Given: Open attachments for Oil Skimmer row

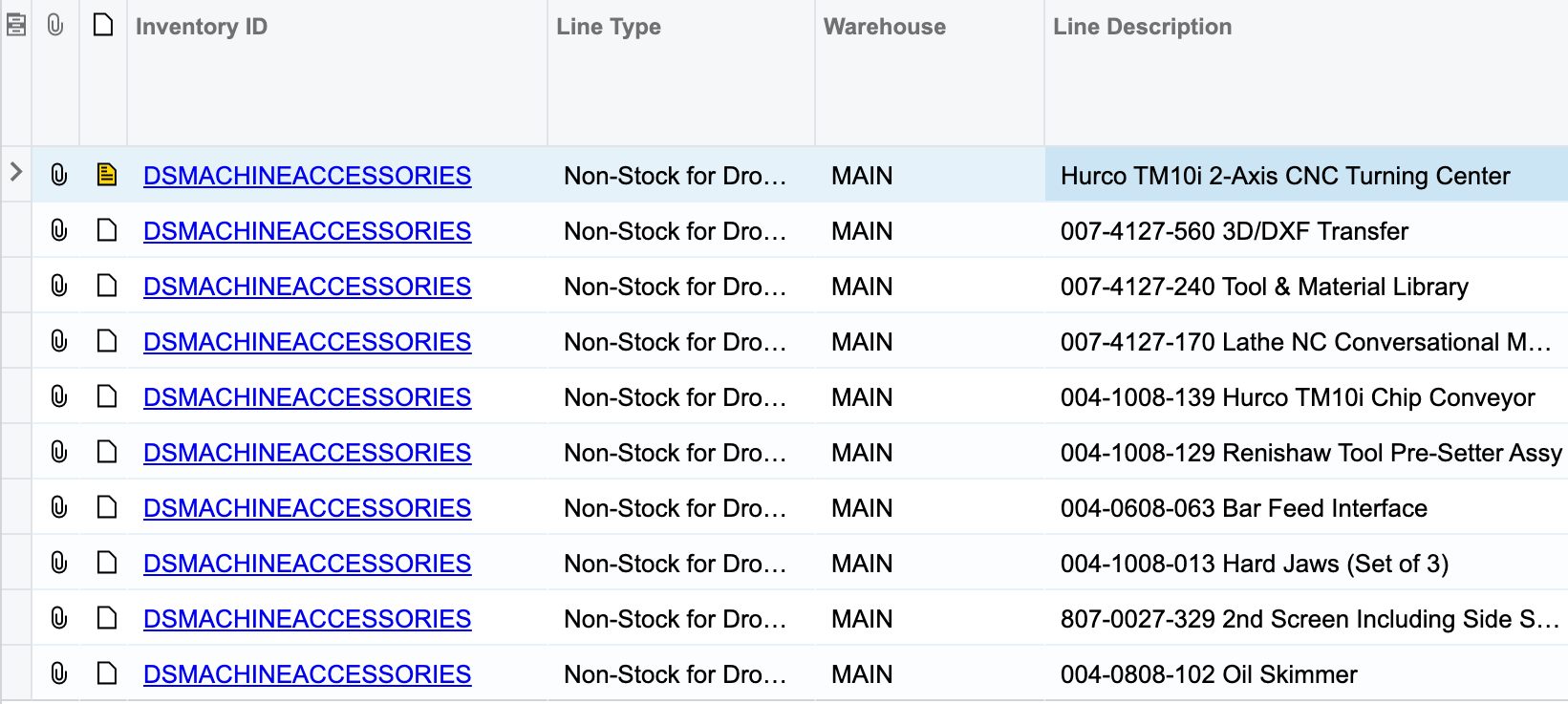Looking at the screenshot, I should click(x=58, y=673).
